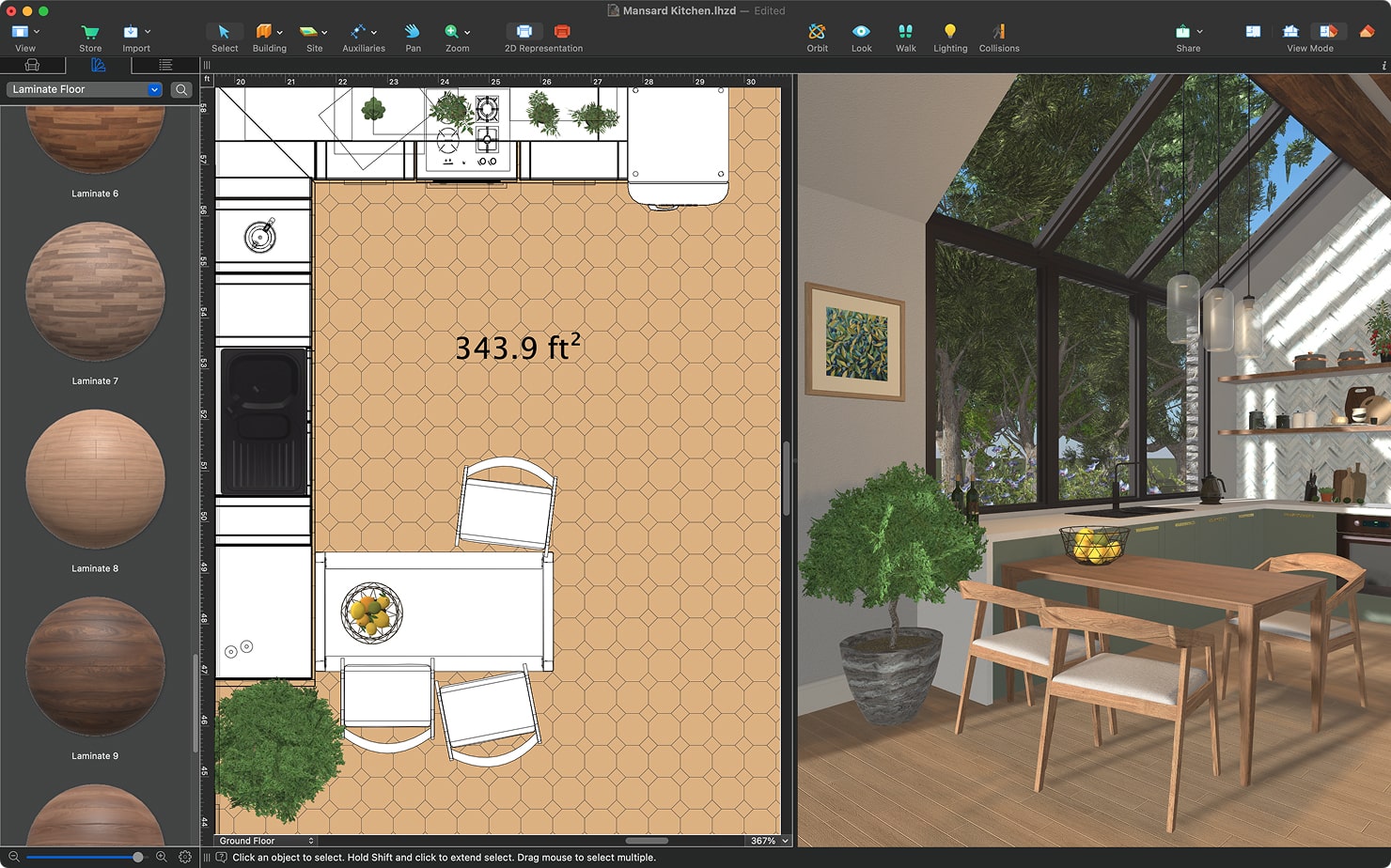Image resolution: width=1391 pixels, height=868 pixels.
Task: Select the fruit bowl on plan table
Action: (x=372, y=612)
